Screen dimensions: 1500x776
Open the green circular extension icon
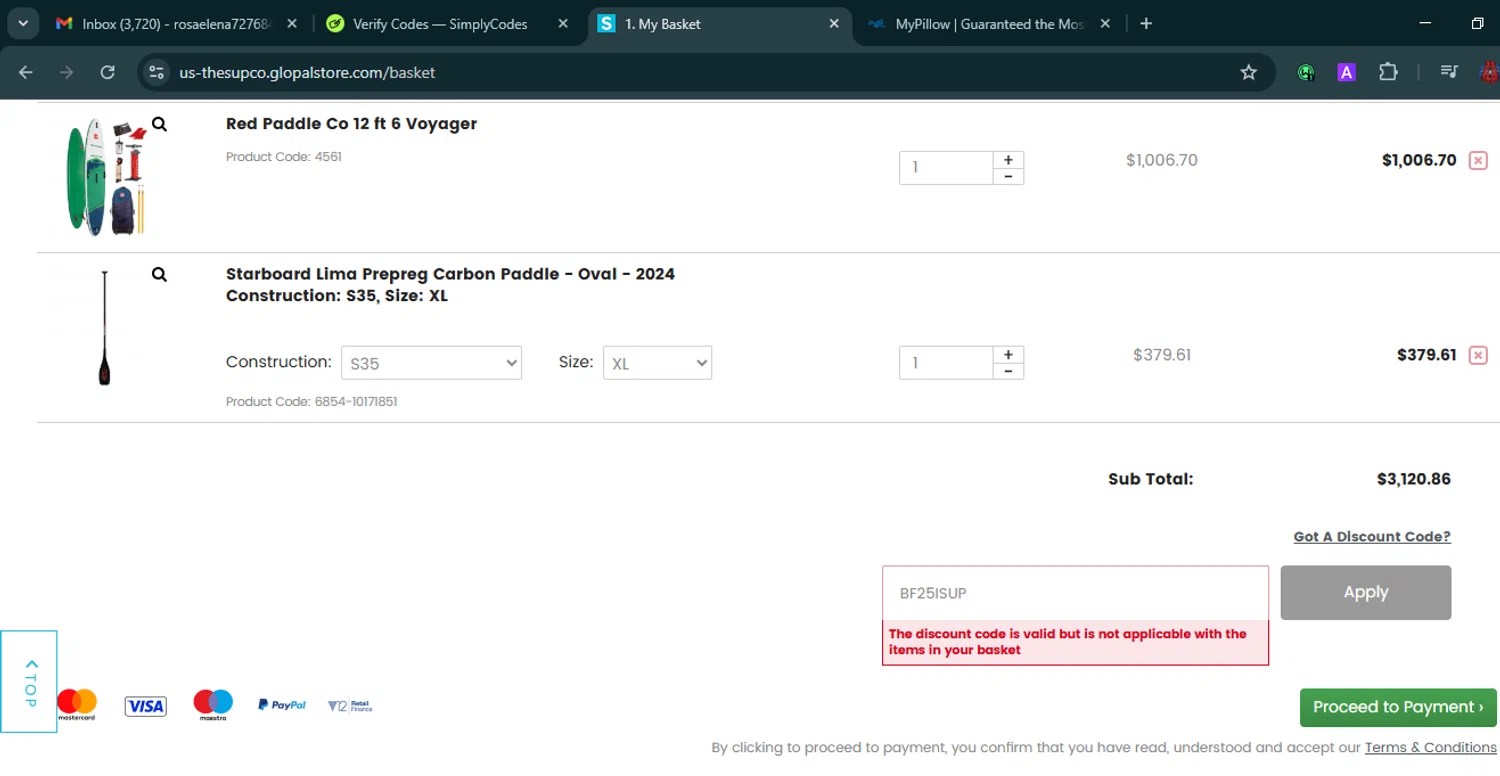coord(1306,72)
